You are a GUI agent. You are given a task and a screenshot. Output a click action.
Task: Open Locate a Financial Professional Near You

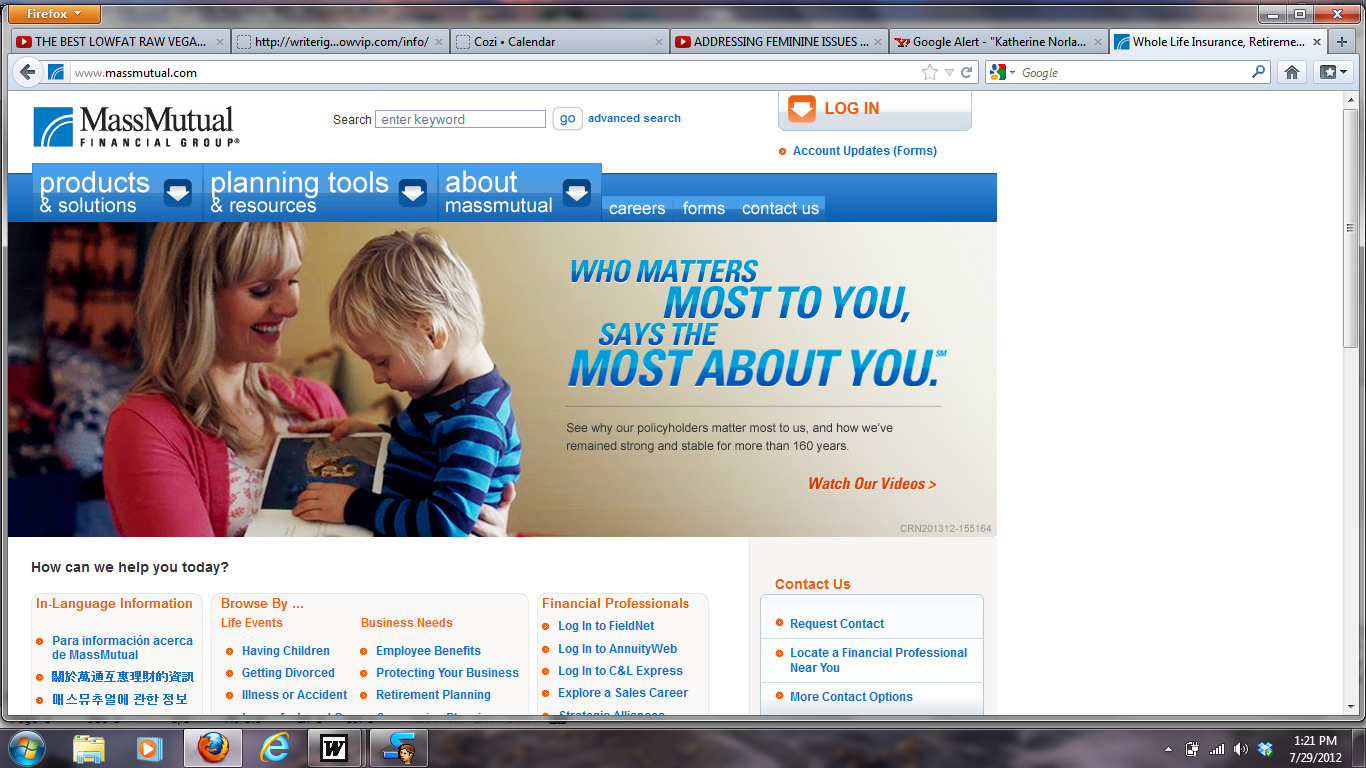click(x=878, y=660)
